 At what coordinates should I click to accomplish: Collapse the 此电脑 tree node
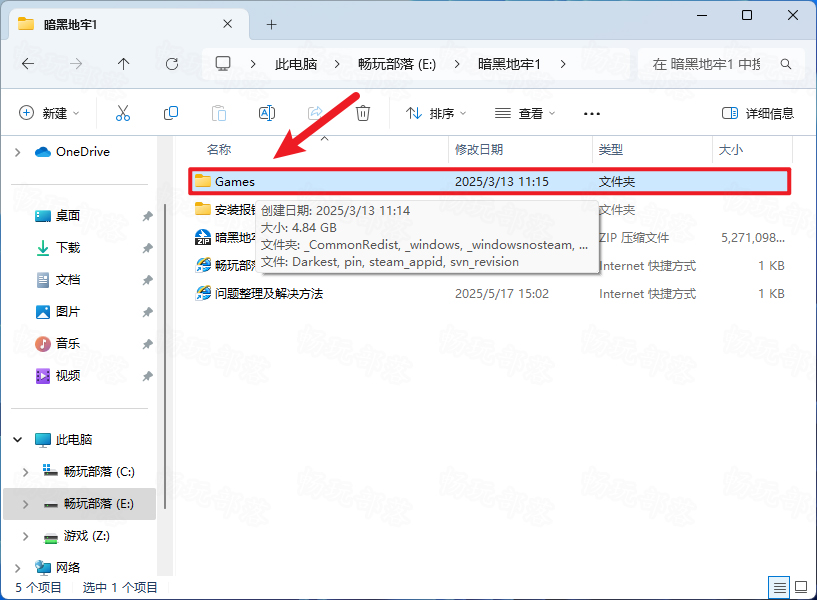coord(18,440)
